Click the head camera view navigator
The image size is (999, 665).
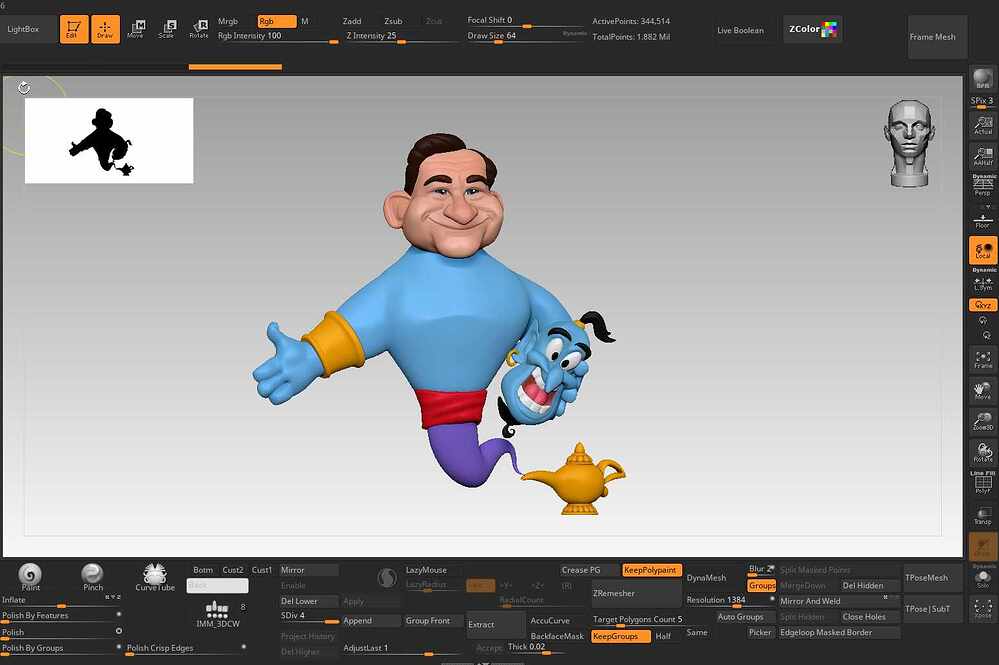(x=909, y=144)
